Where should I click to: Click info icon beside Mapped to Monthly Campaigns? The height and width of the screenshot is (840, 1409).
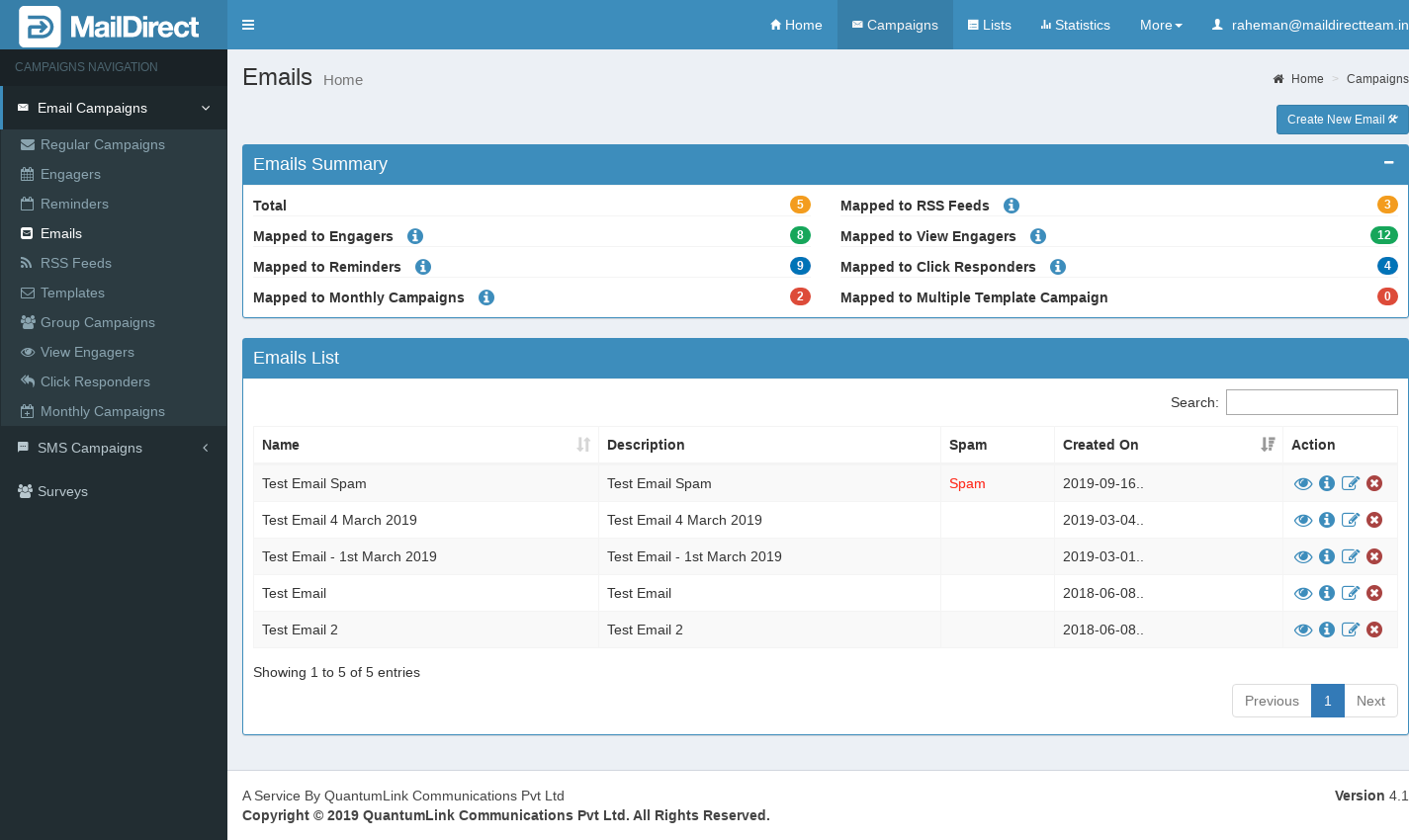click(486, 297)
